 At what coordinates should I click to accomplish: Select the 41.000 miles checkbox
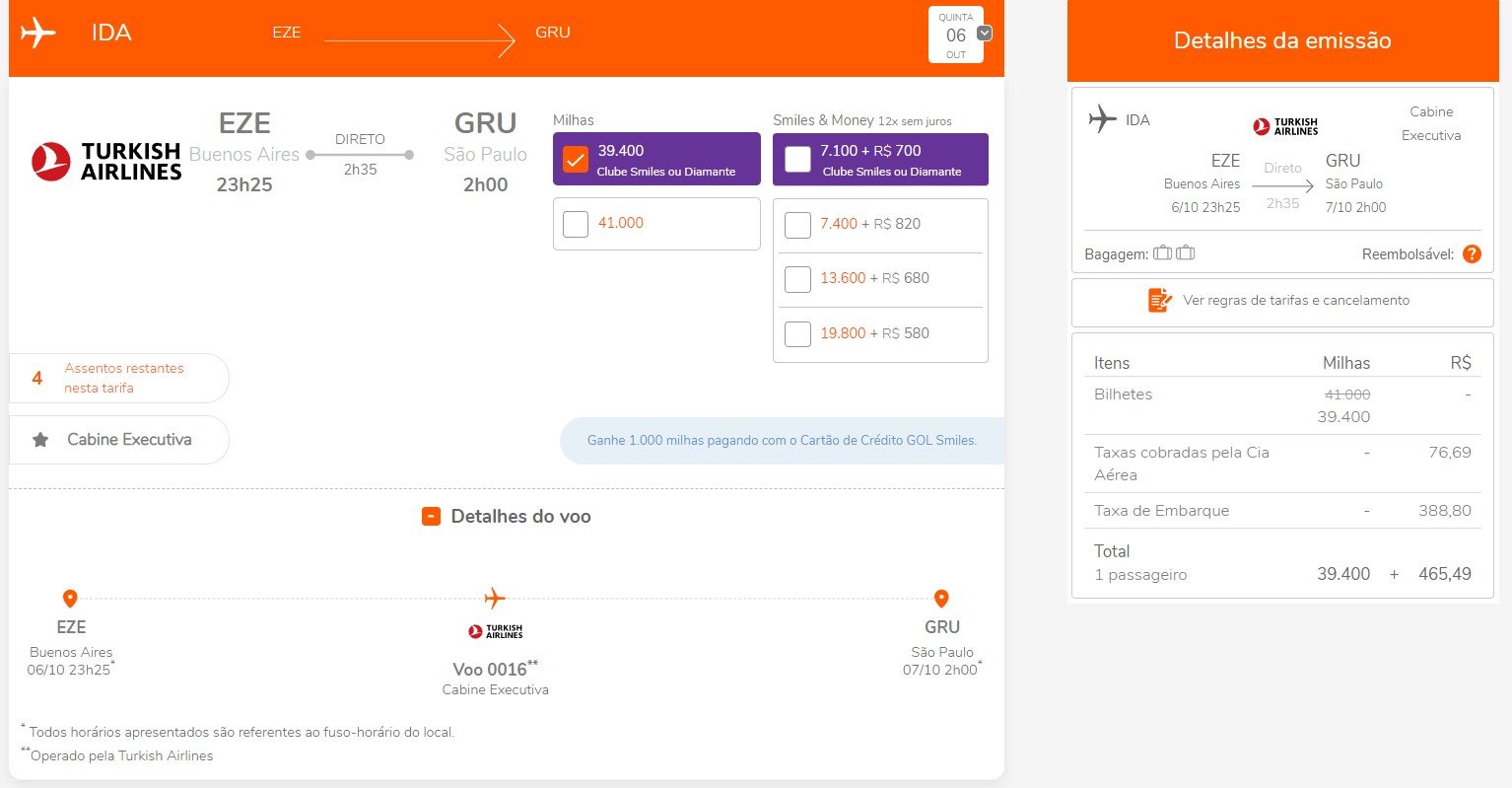(576, 224)
